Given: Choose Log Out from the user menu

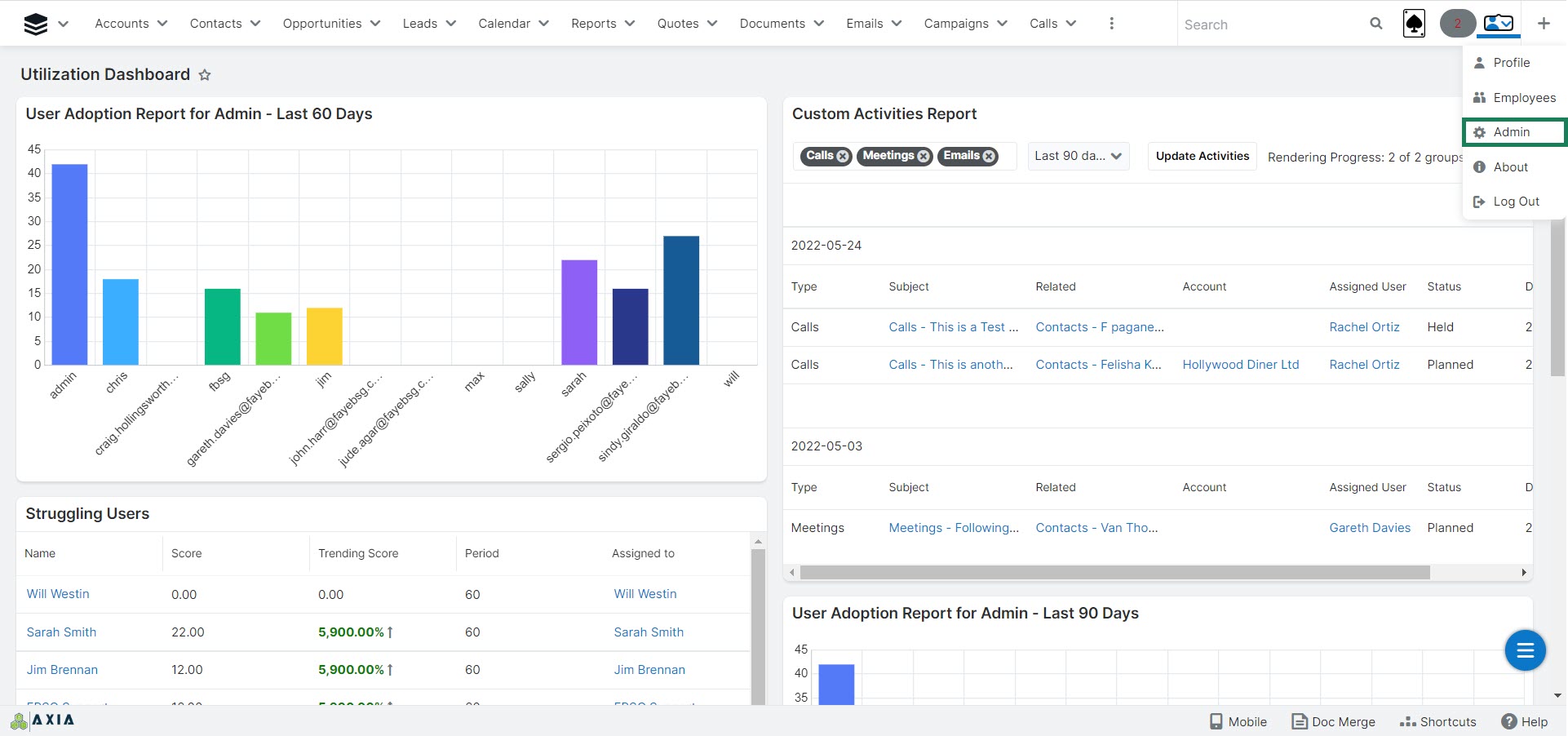Looking at the screenshot, I should click(1515, 202).
